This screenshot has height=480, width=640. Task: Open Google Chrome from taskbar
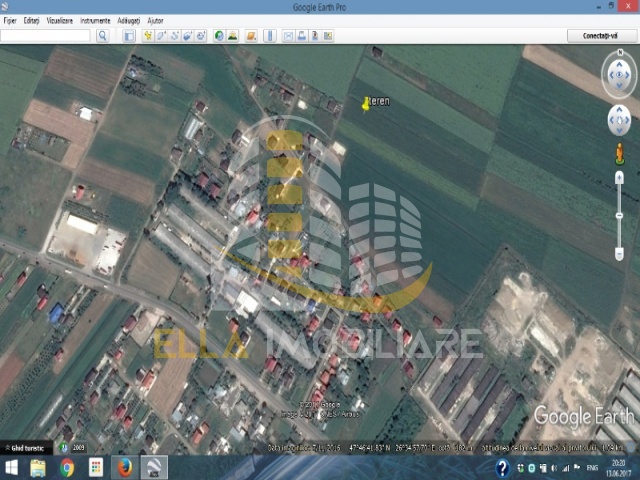coord(67,468)
